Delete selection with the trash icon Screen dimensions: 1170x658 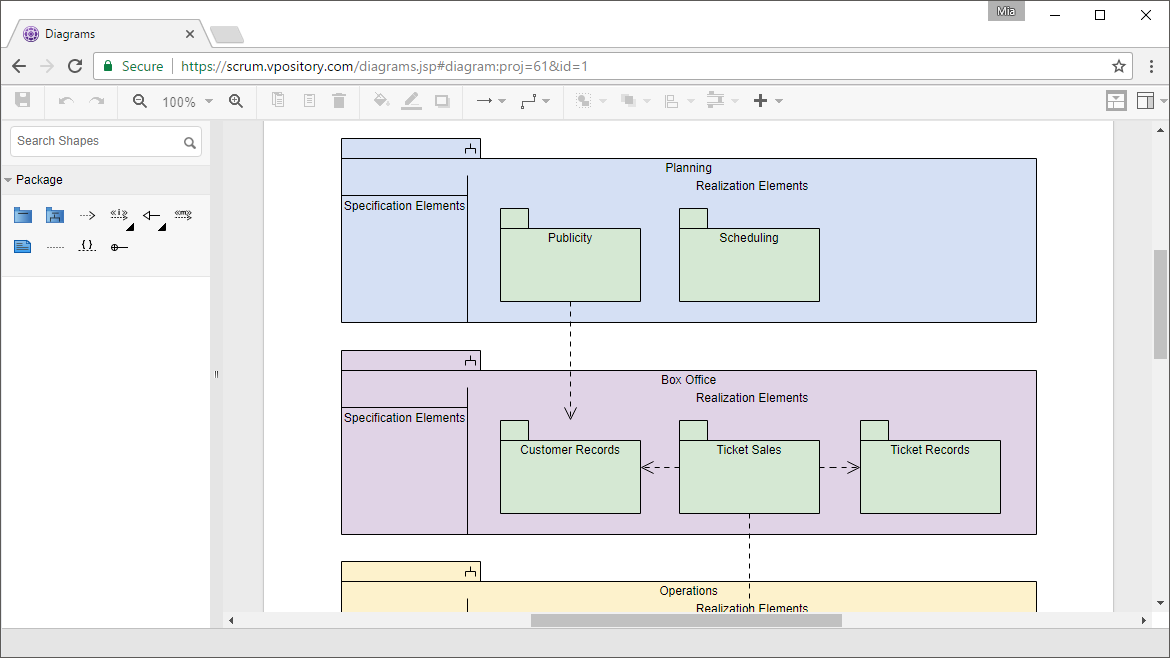pos(339,100)
